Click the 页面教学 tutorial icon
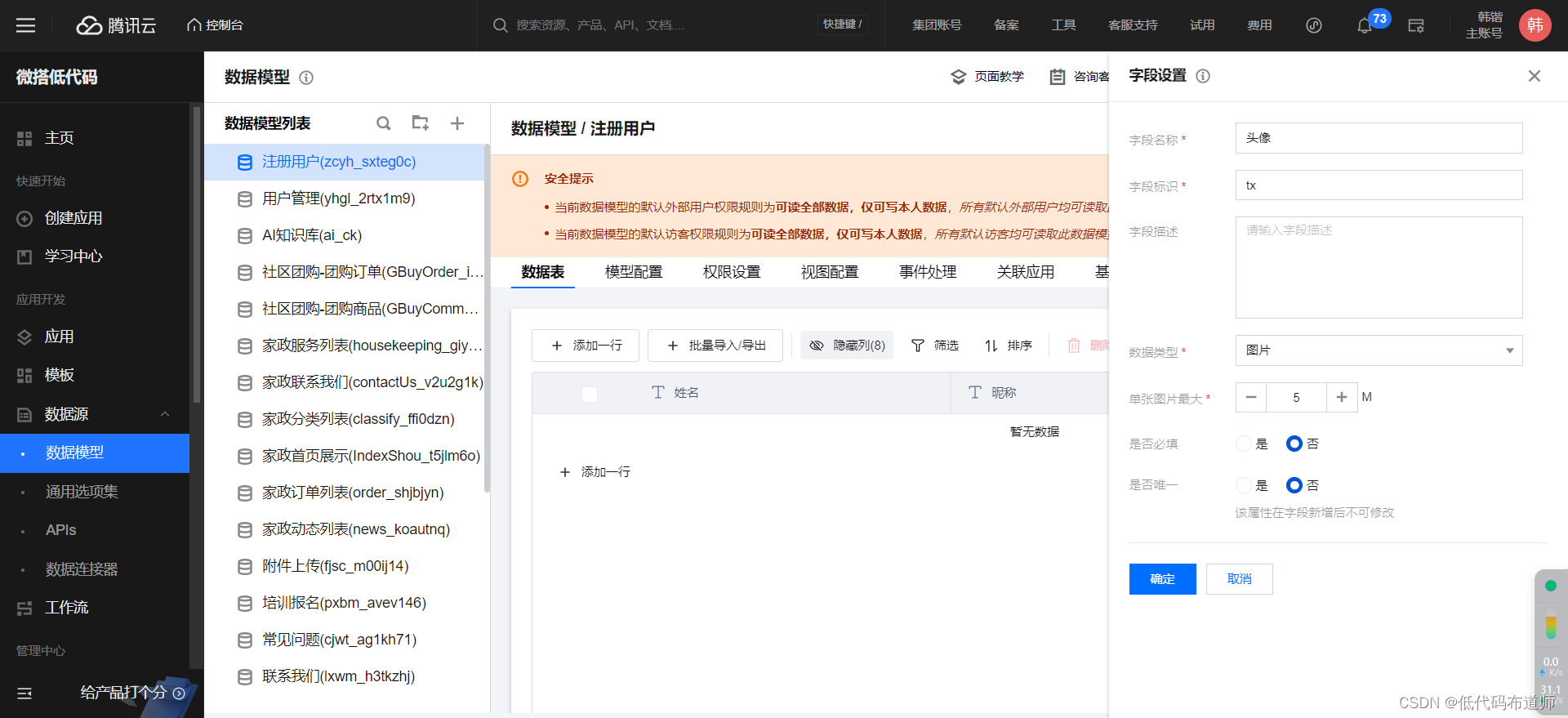1568x718 pixels. click(x=959, y=77)
